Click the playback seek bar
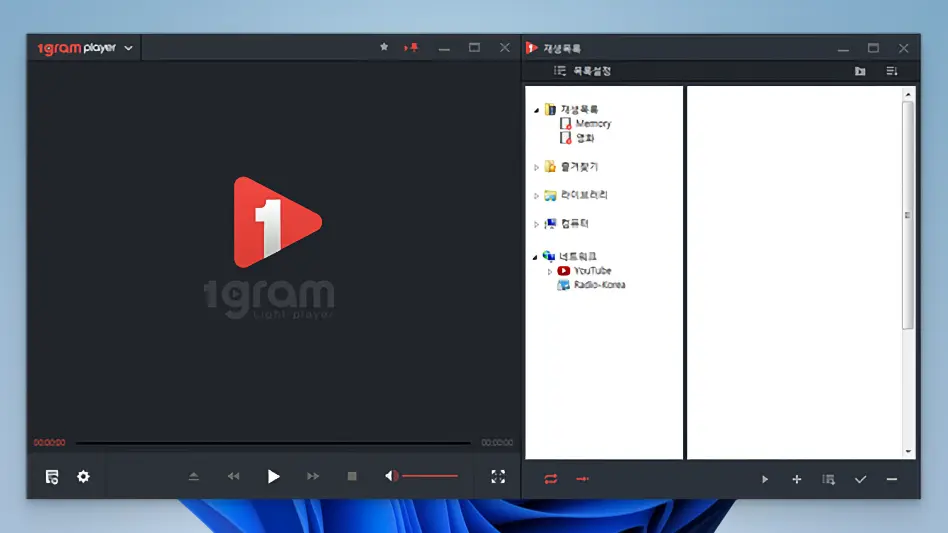948x533 pixels. point(273,443)
